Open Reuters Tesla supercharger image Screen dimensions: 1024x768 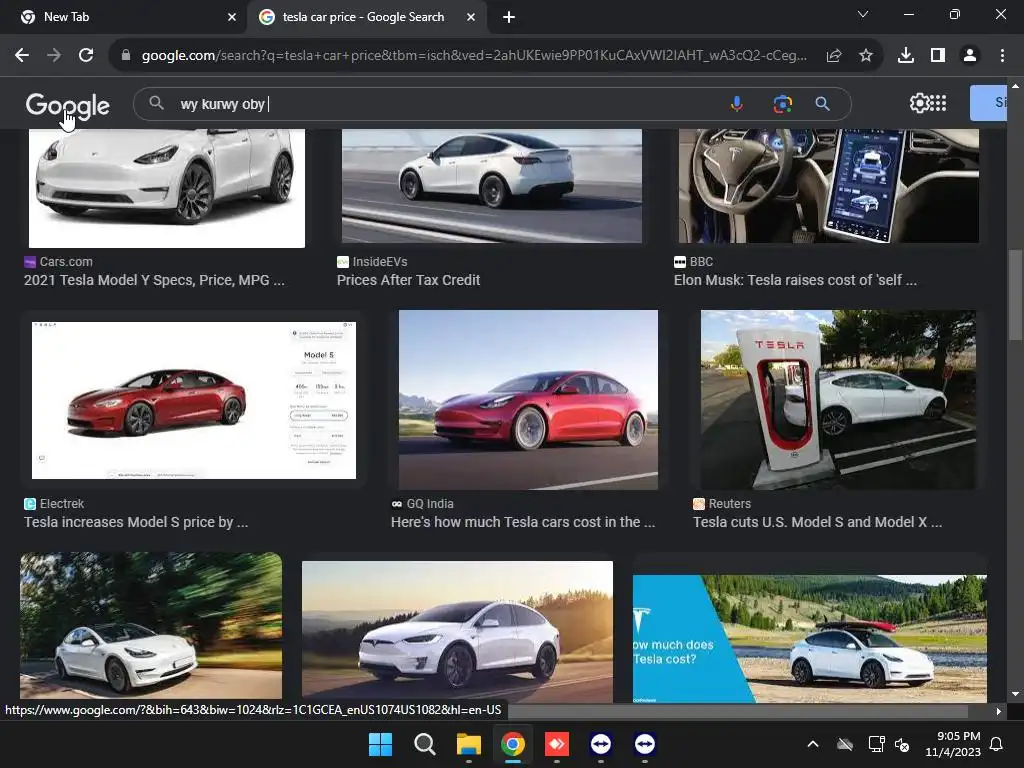839,400
